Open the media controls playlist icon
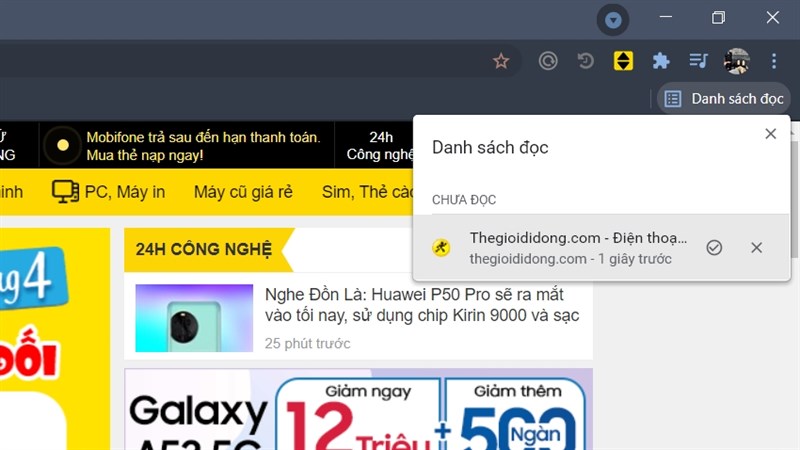 click(x=698, y=61)
